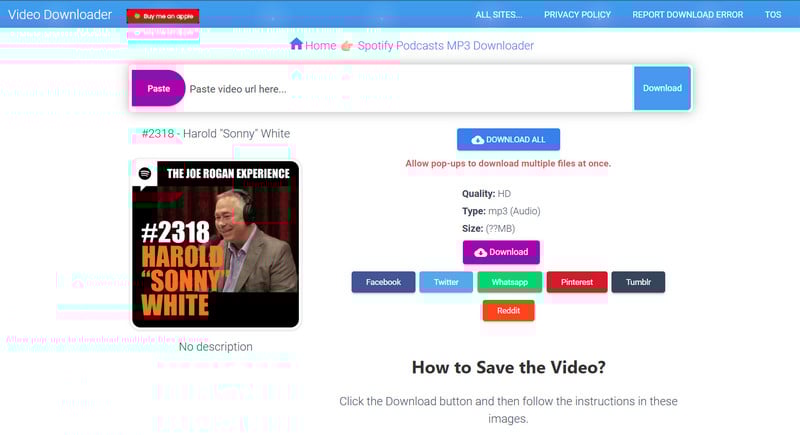Viewport: 800px width, 435px height.
Task: Share on Tumblr
Action: (x=638, y=282)
